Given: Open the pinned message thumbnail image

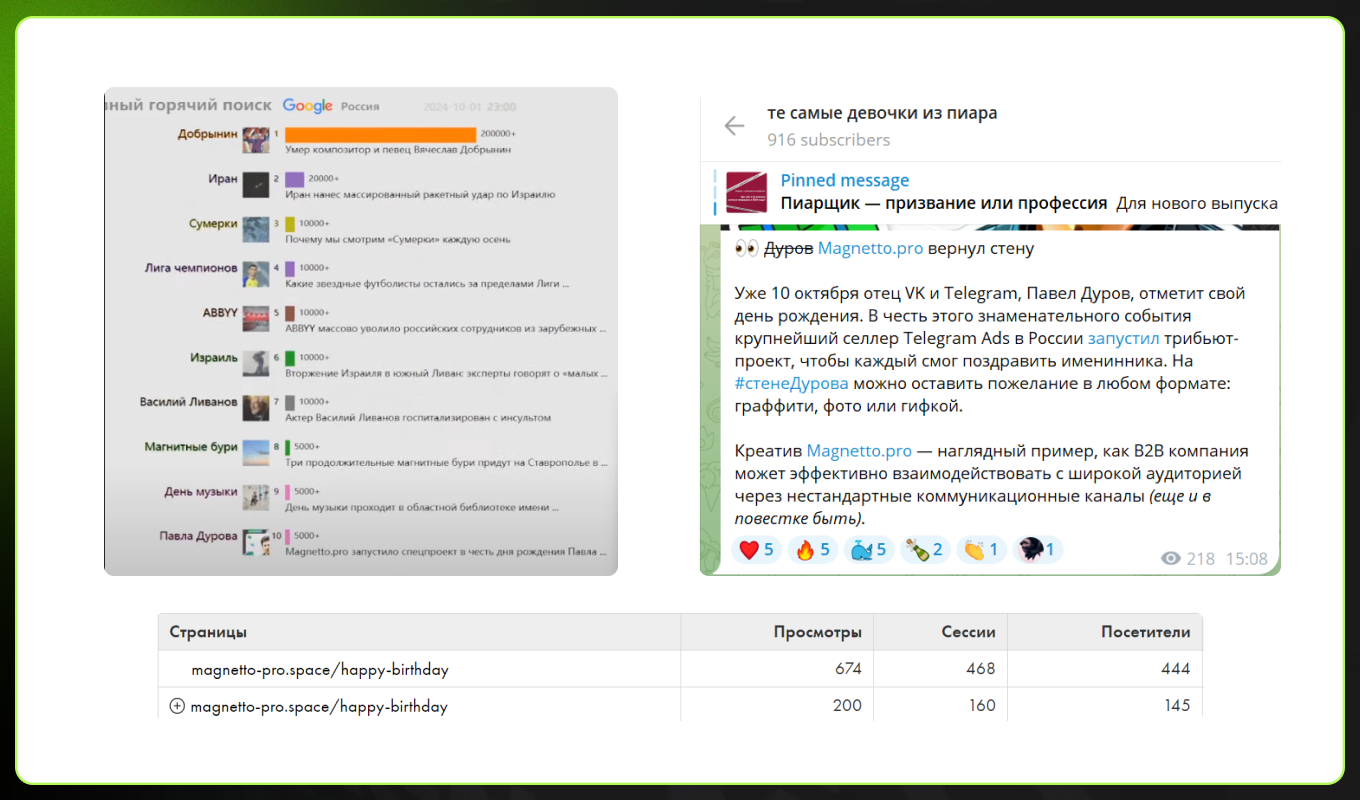Looking at the screenshot, I should 745,192.
